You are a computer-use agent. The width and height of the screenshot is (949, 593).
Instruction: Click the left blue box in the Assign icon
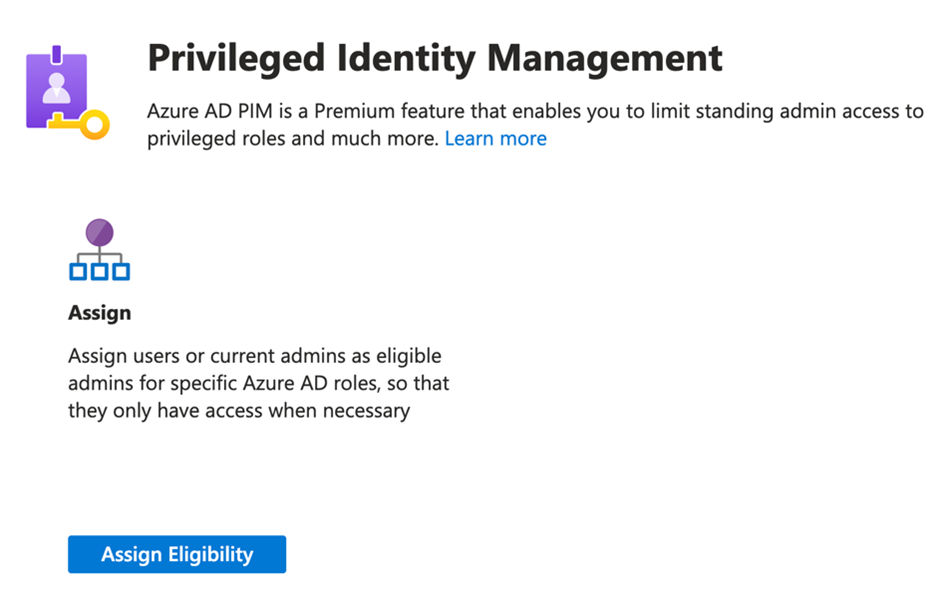coord(78,271)
